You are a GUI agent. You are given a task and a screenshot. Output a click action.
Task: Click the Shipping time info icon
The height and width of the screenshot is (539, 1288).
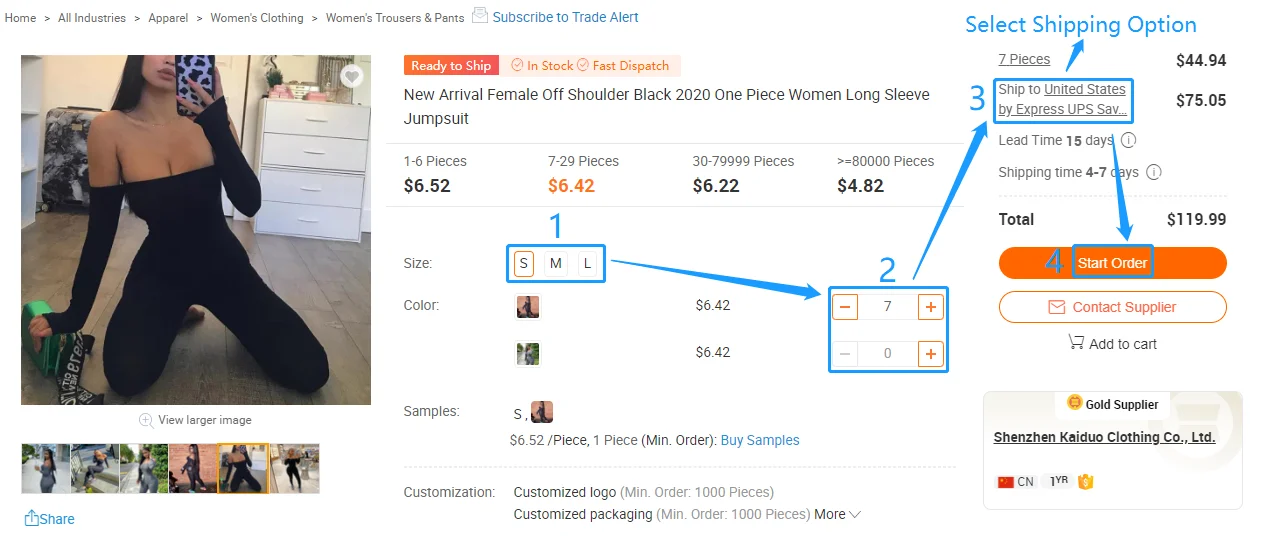[1153, 172]
